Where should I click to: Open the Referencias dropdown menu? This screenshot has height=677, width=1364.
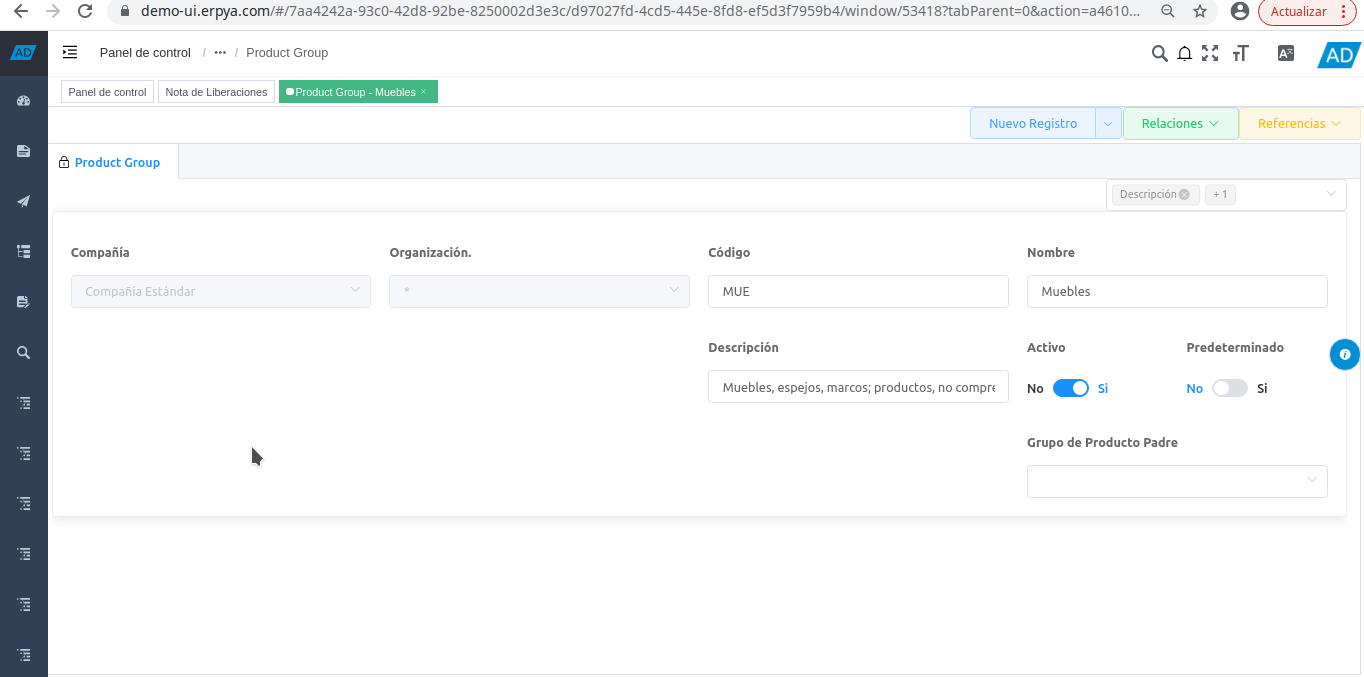[x=1298, y=123]
